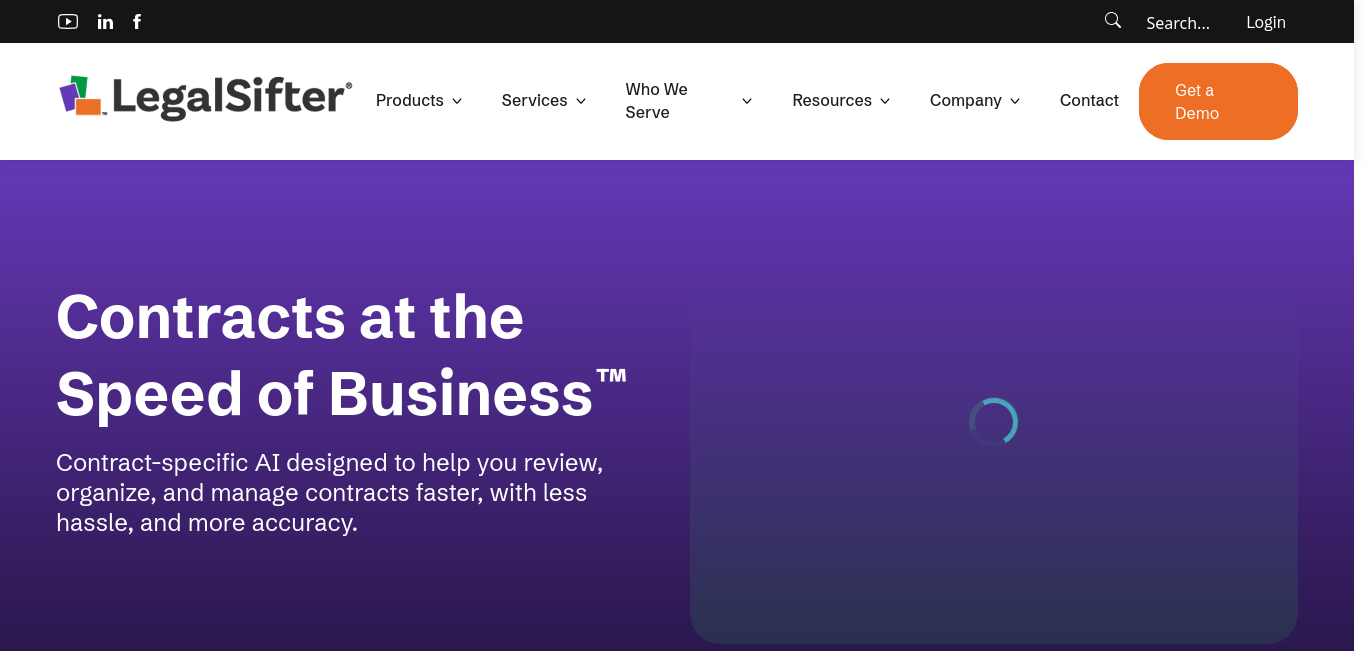The width and height of the screenshot is (1366, 651).
Task: Expand the chevron beside Resources
Action: (x=885, y=101)
